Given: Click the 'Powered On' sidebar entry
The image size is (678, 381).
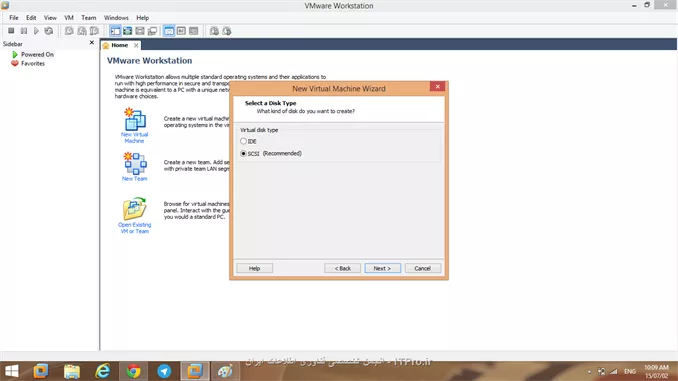Looking at the screenshot, I should [37, 54].
